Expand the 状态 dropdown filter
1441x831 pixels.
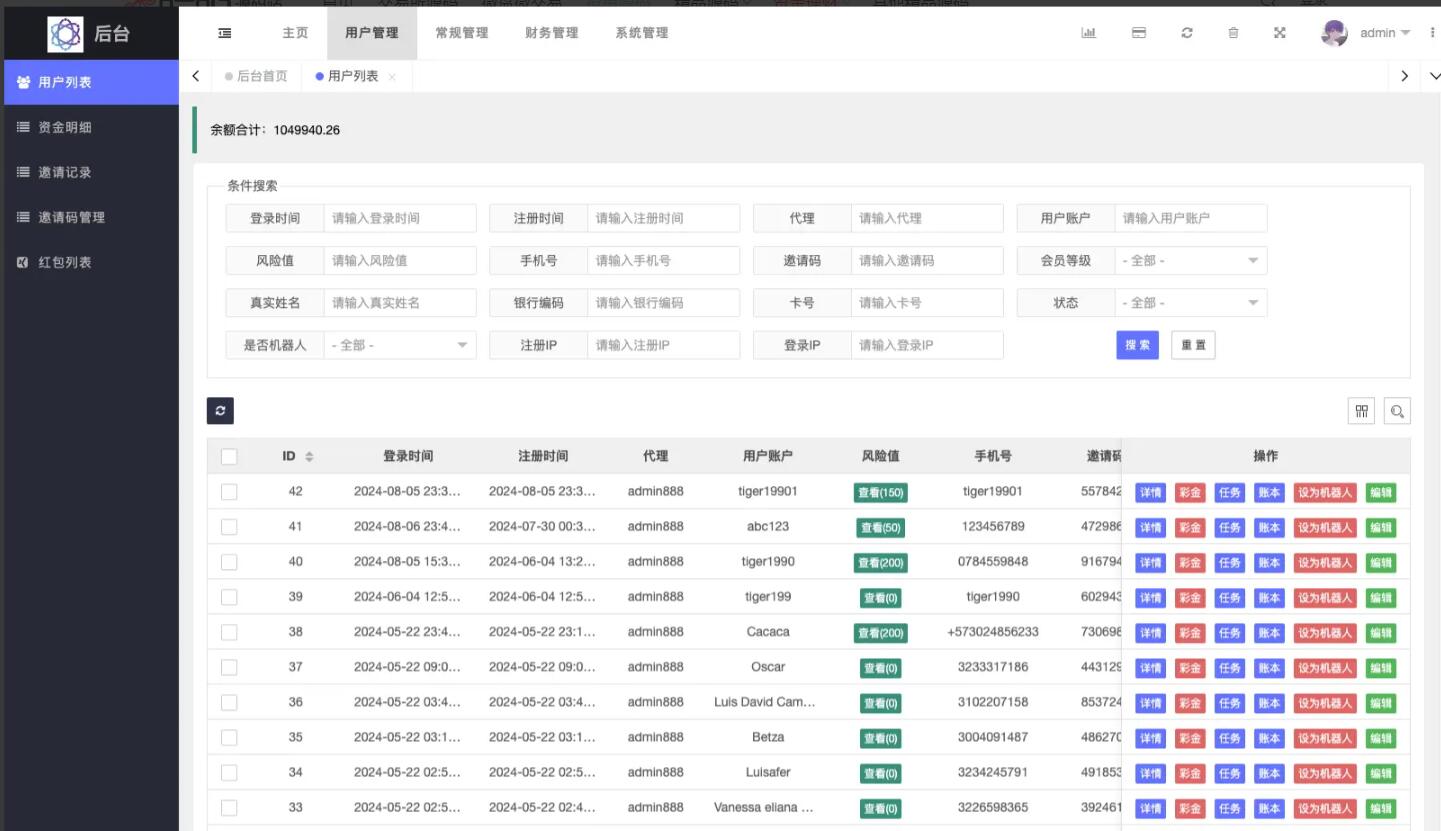[1190, 303]
